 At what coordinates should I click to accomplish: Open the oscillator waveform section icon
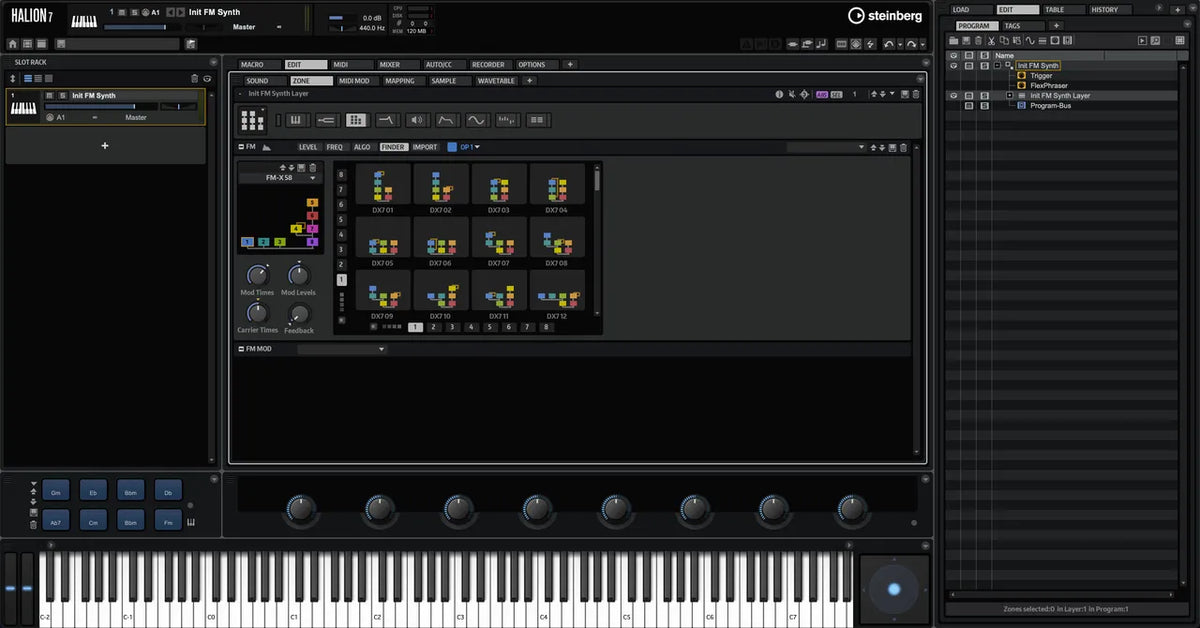(x=476, y=120)
